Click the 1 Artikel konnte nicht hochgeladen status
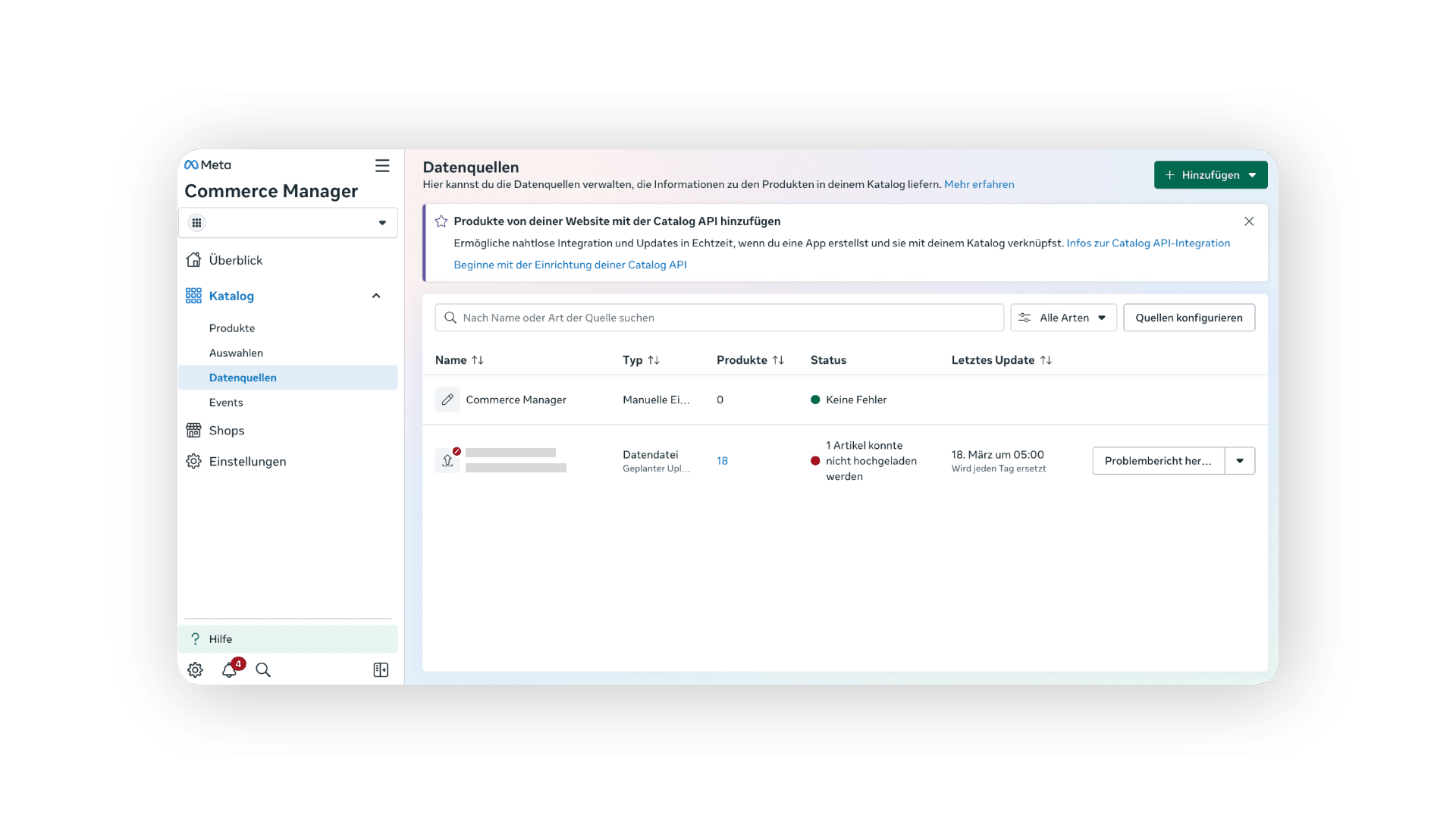 (x=864, y=461)
